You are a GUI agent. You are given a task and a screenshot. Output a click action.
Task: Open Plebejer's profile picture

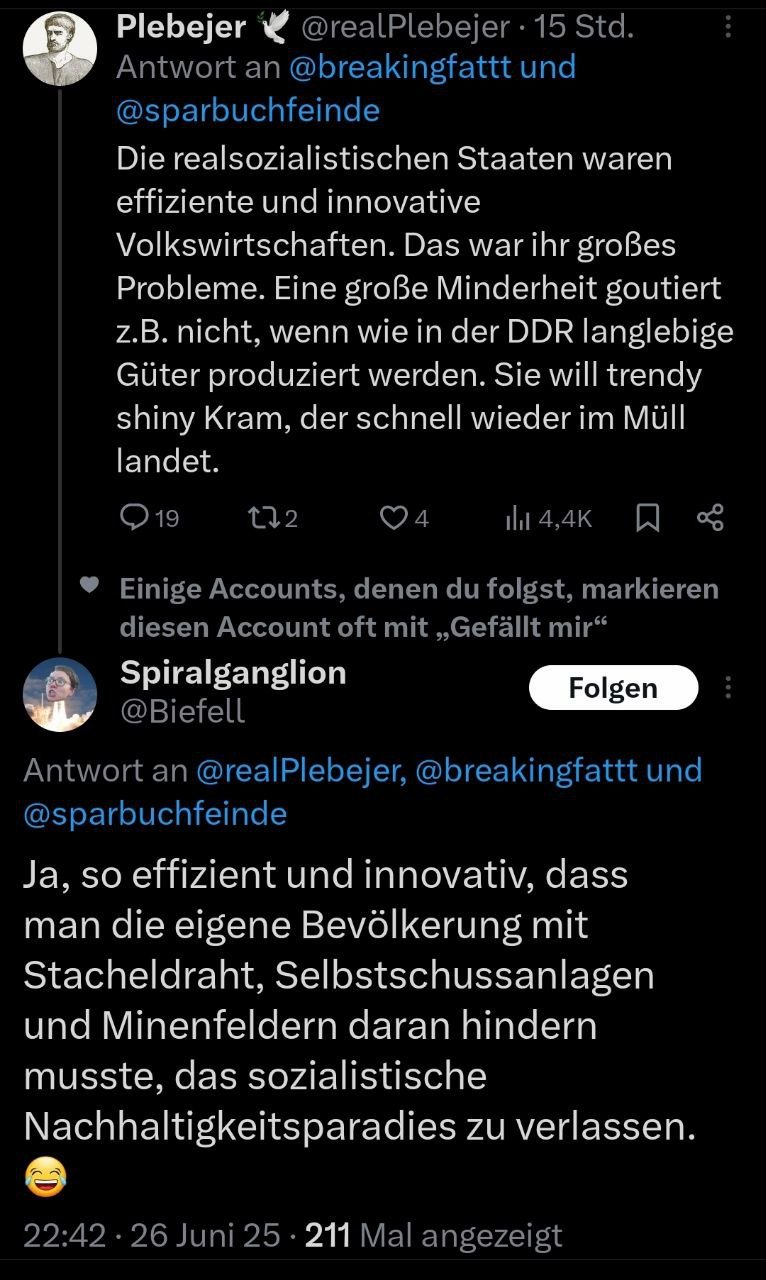coord(59,50)
